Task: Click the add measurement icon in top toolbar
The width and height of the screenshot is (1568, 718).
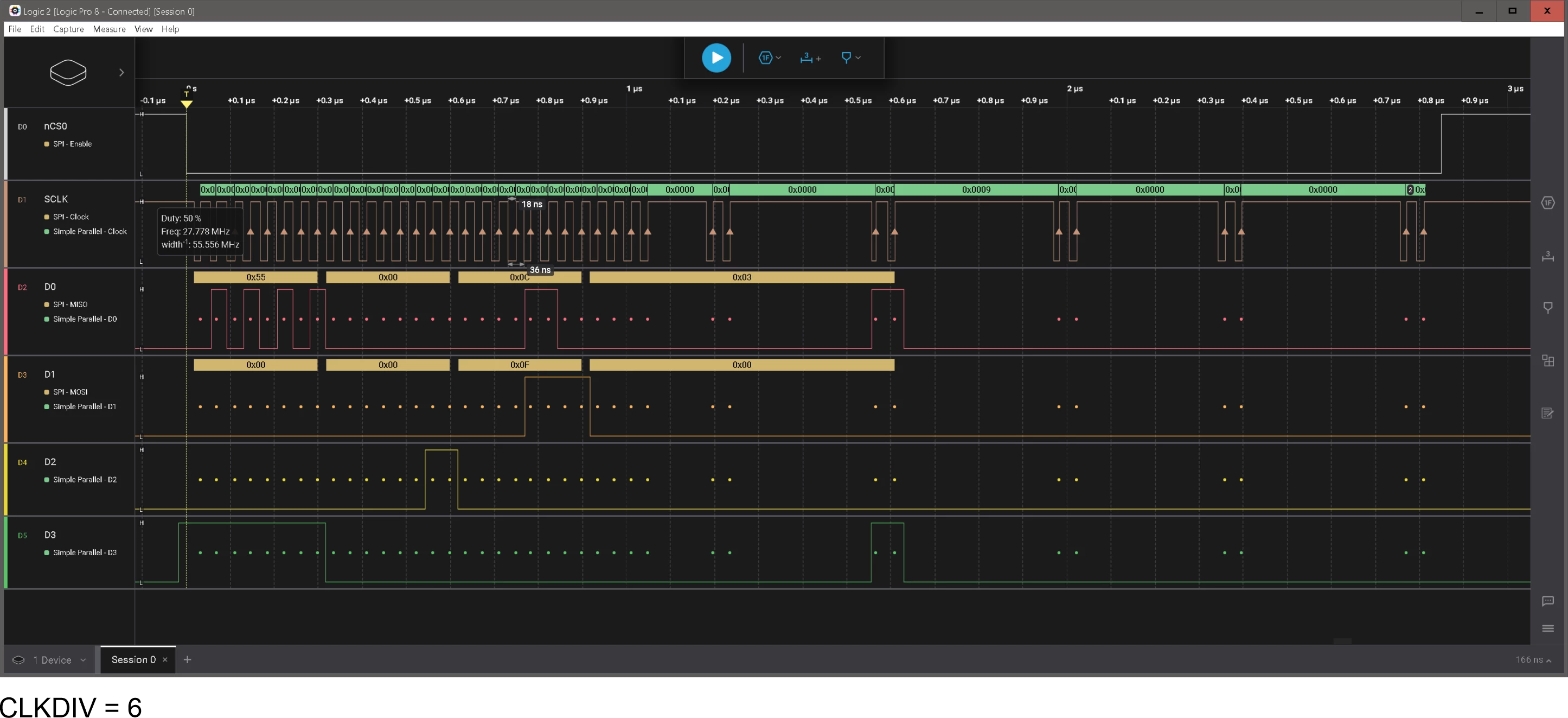Action: tap(811, 58)
